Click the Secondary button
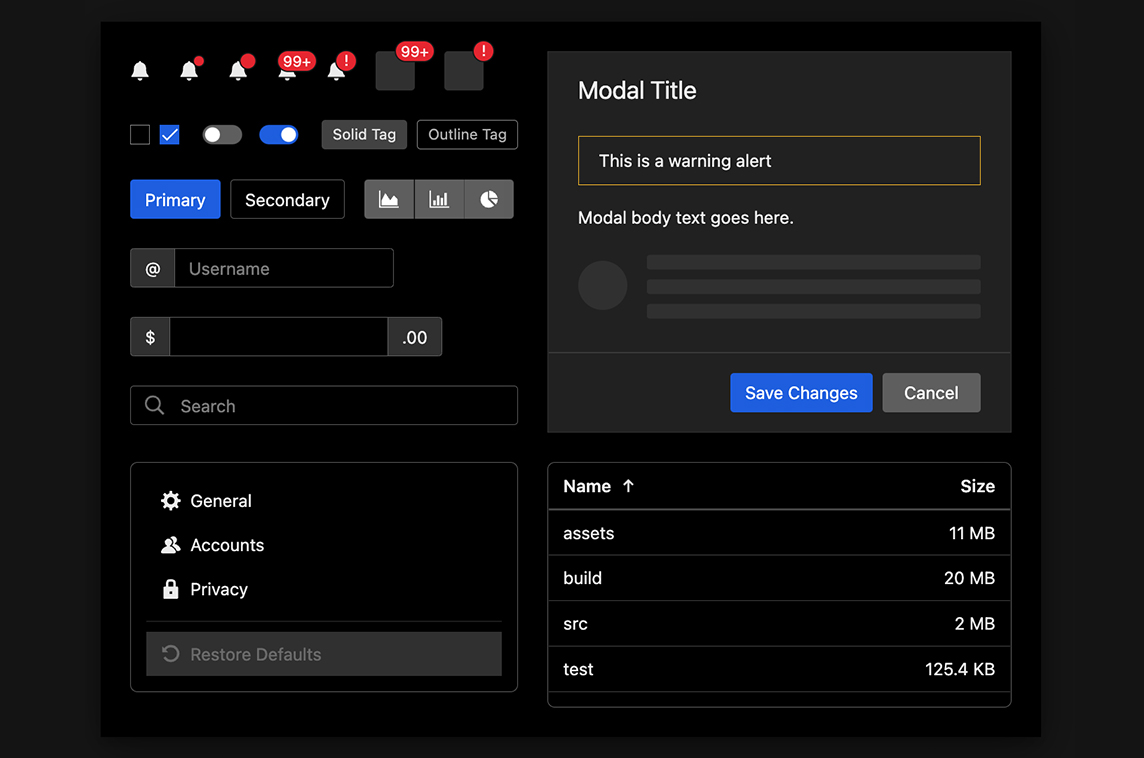The height and width of the screenshot is (758, 1144). point(287,199)
